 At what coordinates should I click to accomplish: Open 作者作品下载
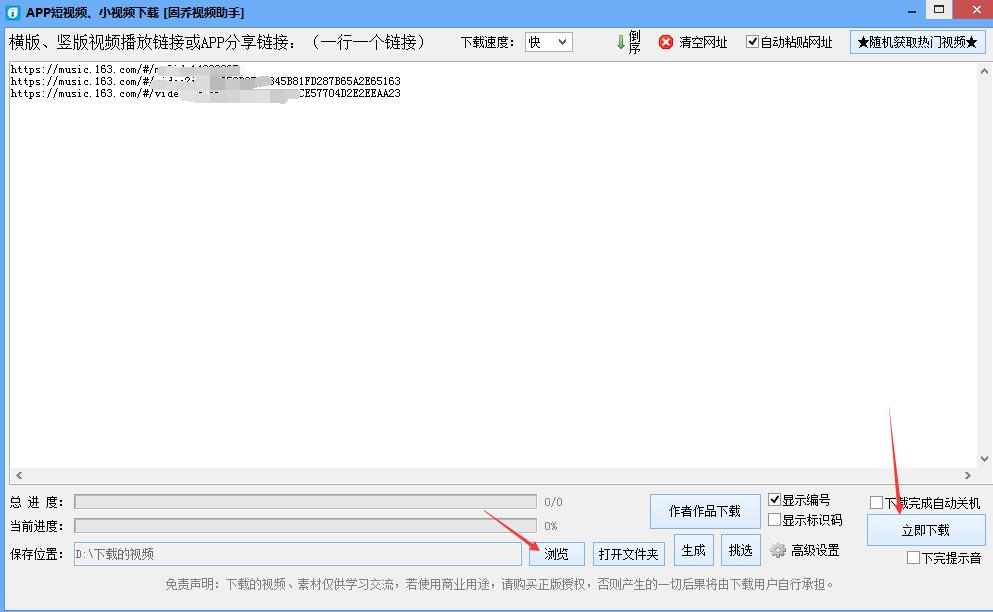coord(705,511)
